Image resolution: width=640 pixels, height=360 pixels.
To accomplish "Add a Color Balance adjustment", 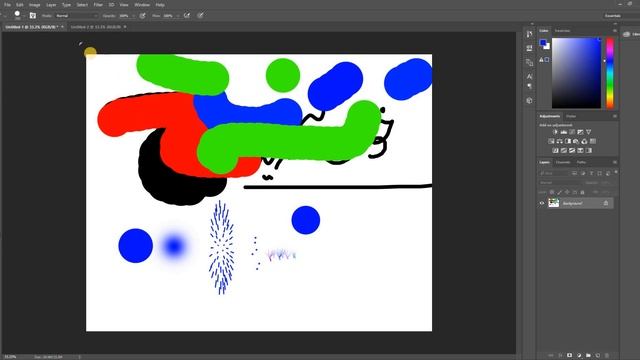I will [x=560, y=141].
